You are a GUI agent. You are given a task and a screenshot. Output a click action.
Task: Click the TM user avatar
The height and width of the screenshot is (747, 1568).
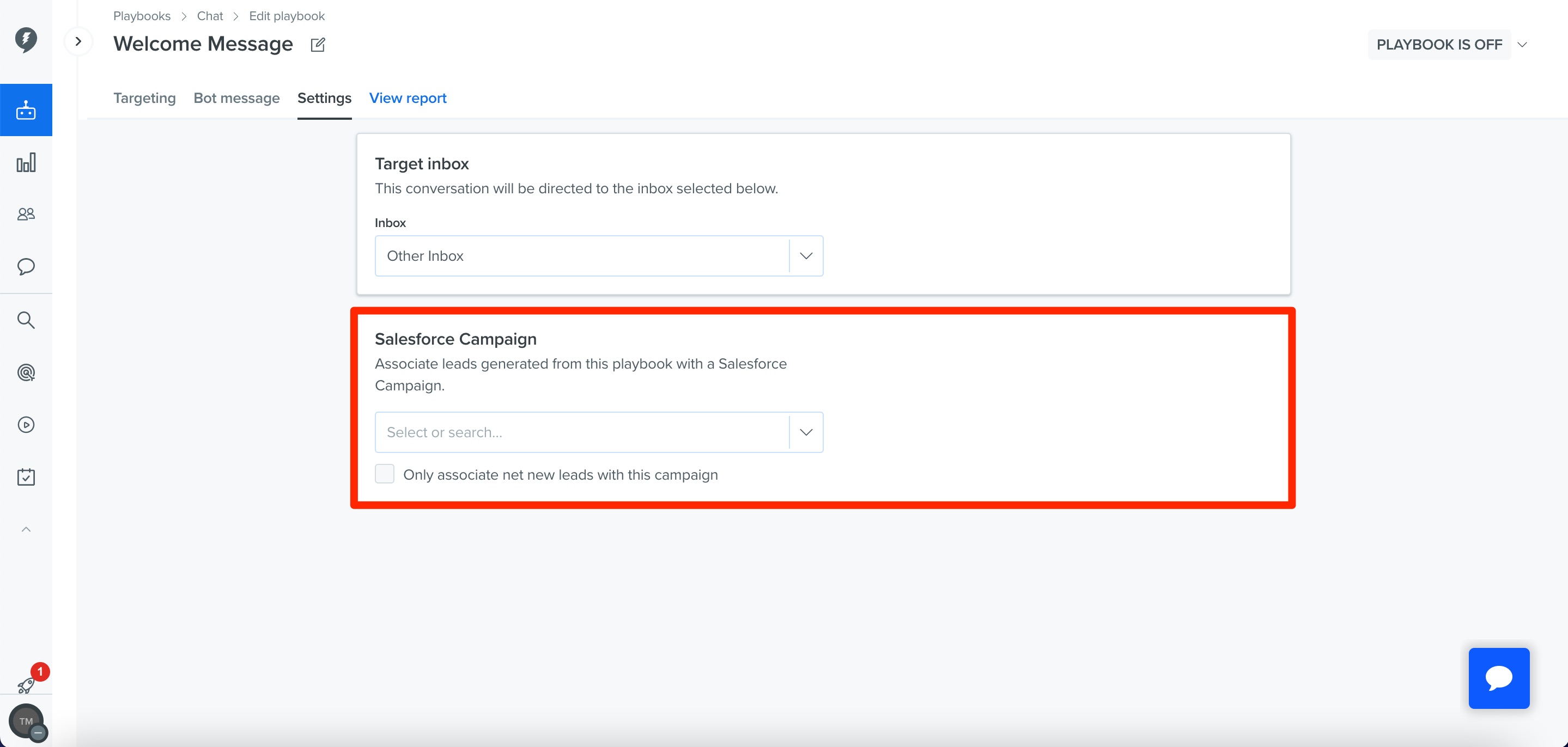tap(26, 721)
